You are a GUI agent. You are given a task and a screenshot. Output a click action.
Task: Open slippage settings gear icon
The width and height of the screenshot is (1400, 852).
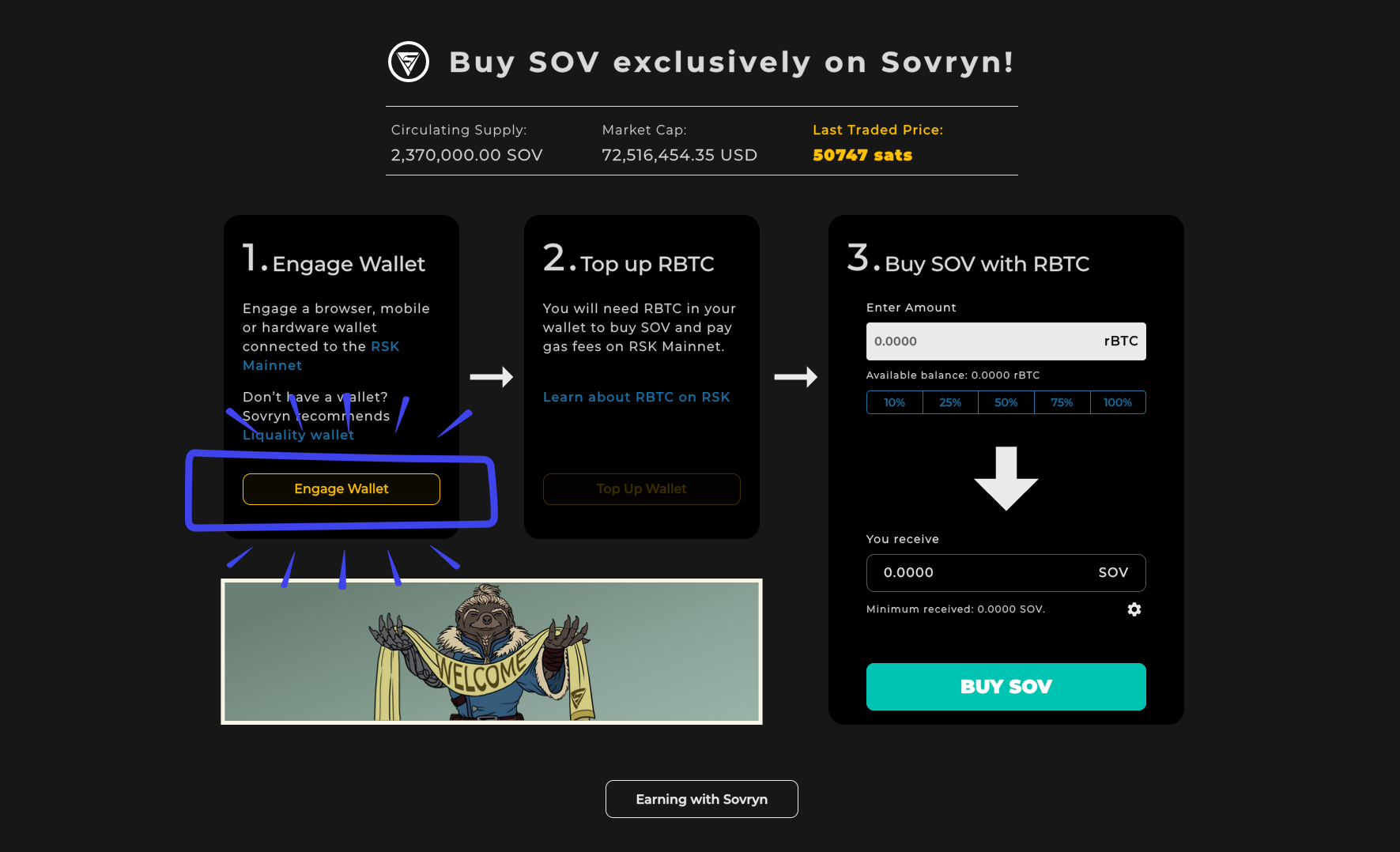tap(1134, 609)
